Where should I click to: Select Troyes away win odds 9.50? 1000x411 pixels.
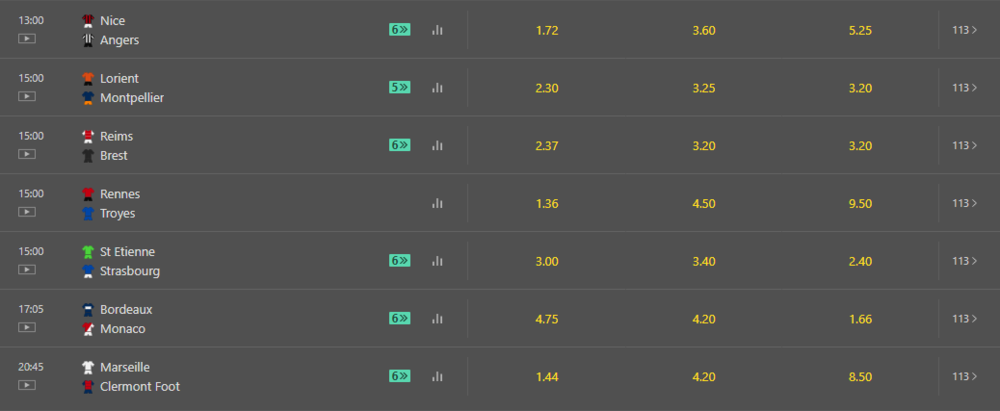pos(860,203)
